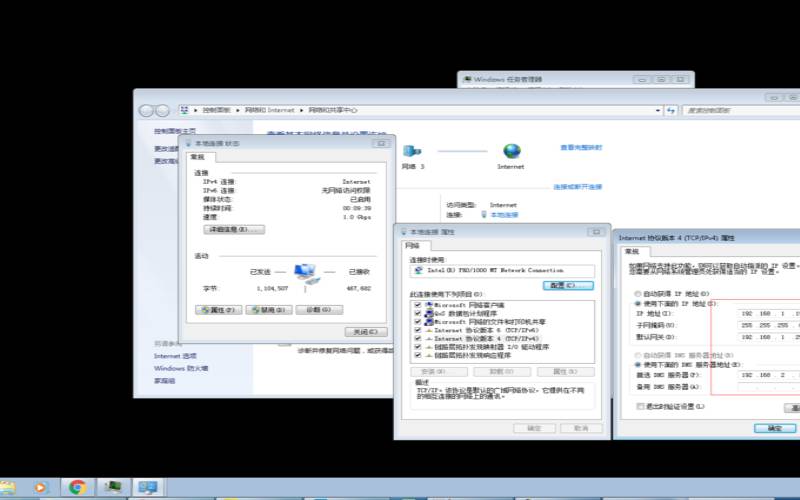The height and width of the screenshot is (500, 800).
Task: Click the 默认网关 input field
Action: [769, 337]
